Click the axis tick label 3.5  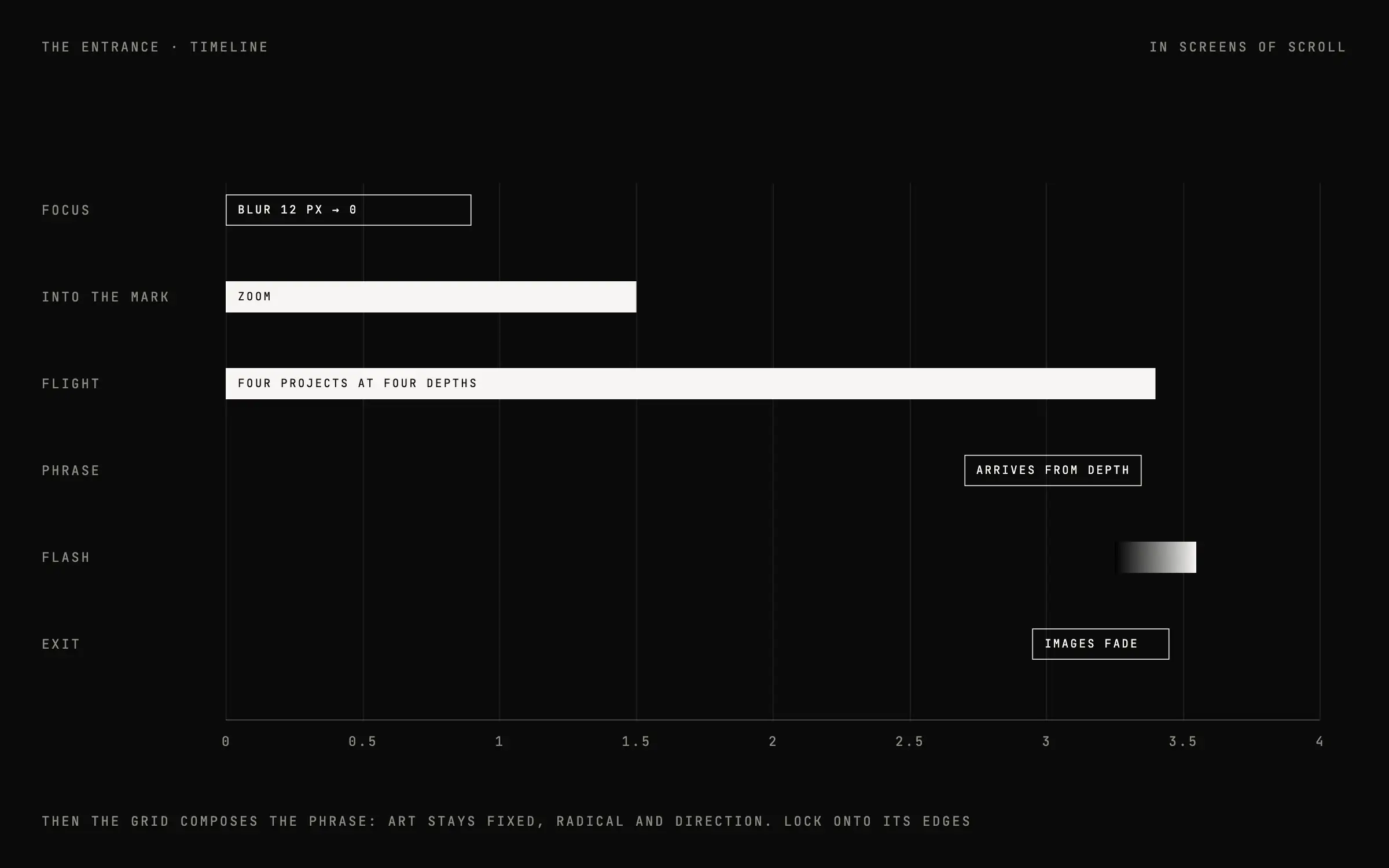coord(1183,741)
